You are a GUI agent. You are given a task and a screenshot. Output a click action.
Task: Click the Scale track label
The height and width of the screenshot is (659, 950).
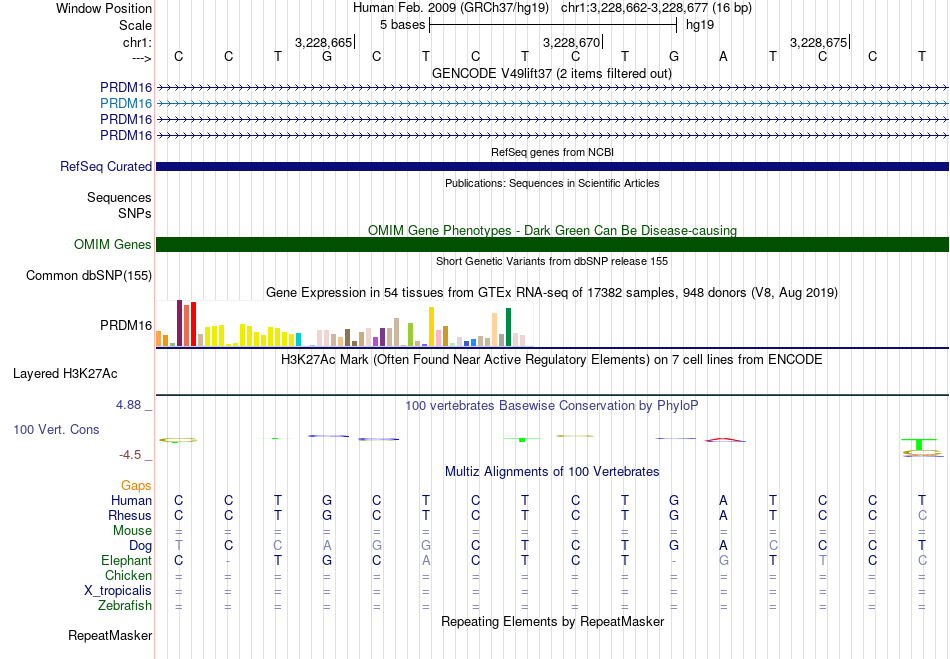[x=135, y=25]
